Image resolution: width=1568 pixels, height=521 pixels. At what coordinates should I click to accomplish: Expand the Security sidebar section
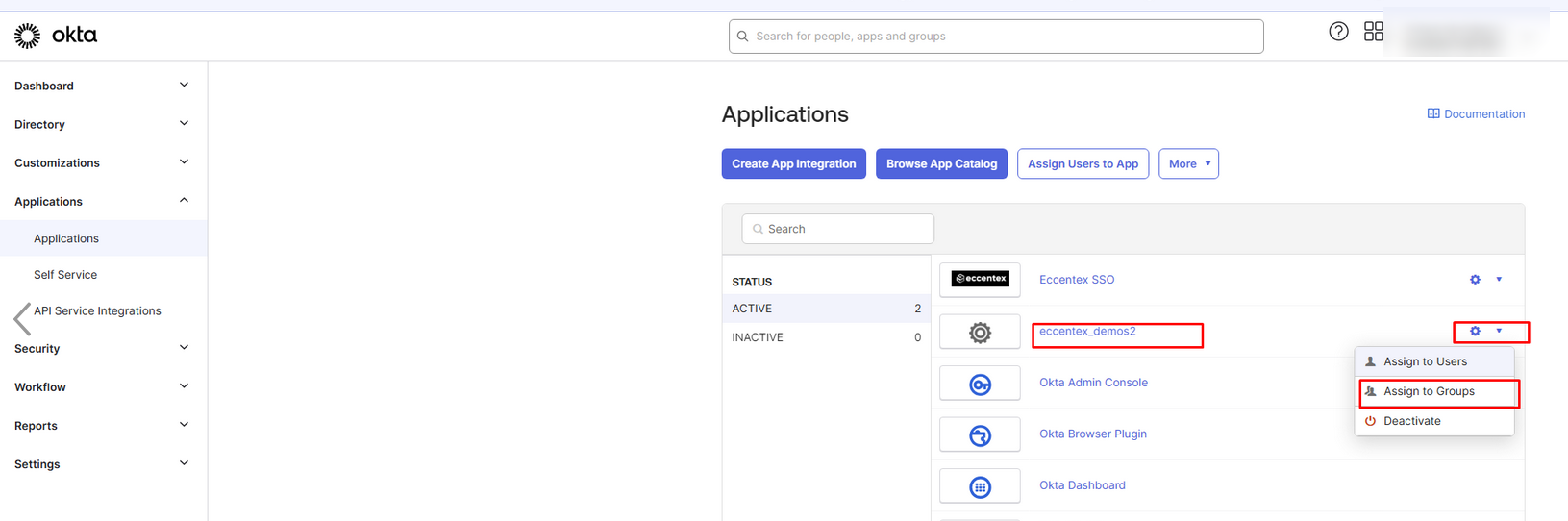click(184, 347)
